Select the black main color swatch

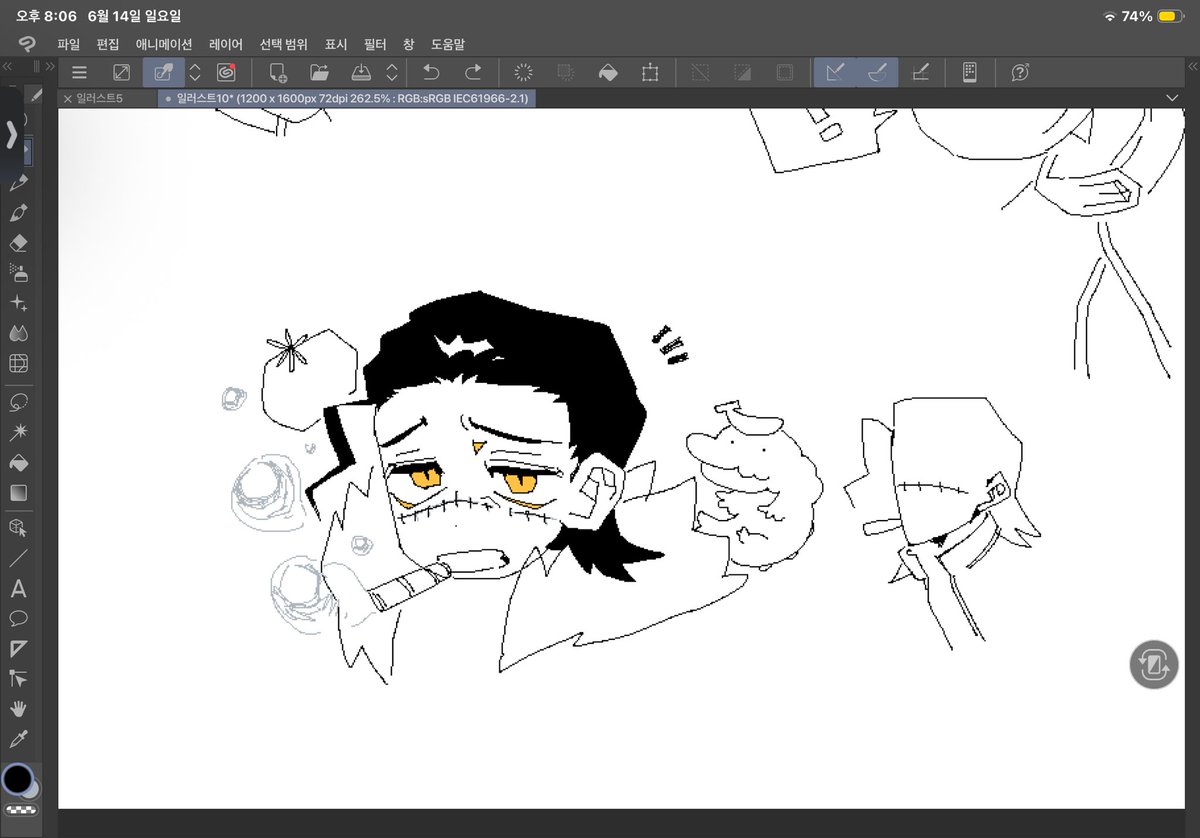point(16,779)
